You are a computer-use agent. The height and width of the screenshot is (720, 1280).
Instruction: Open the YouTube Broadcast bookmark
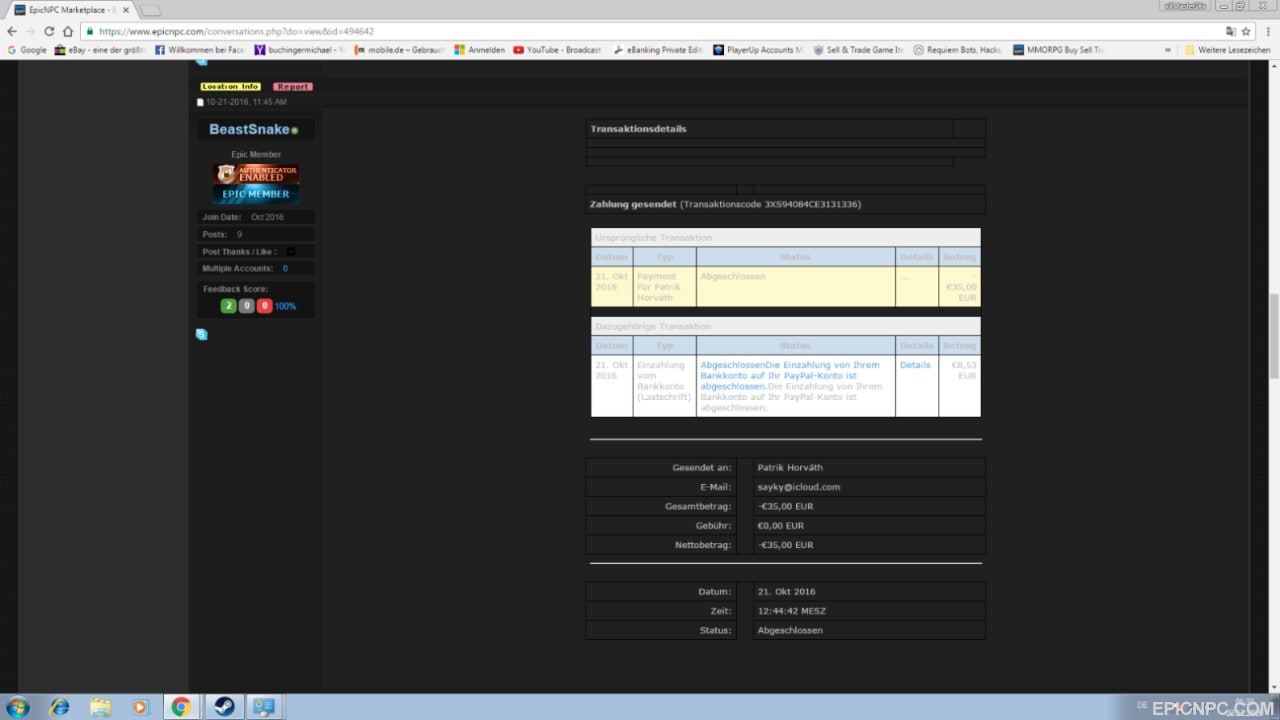[x=558, y=49]
